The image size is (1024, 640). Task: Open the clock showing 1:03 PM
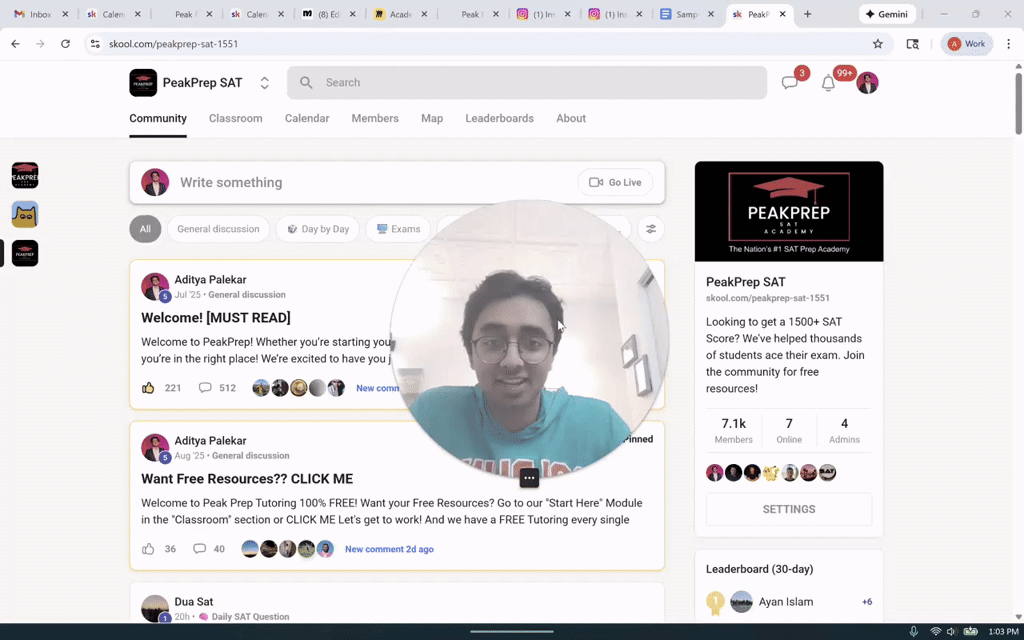1003,632
